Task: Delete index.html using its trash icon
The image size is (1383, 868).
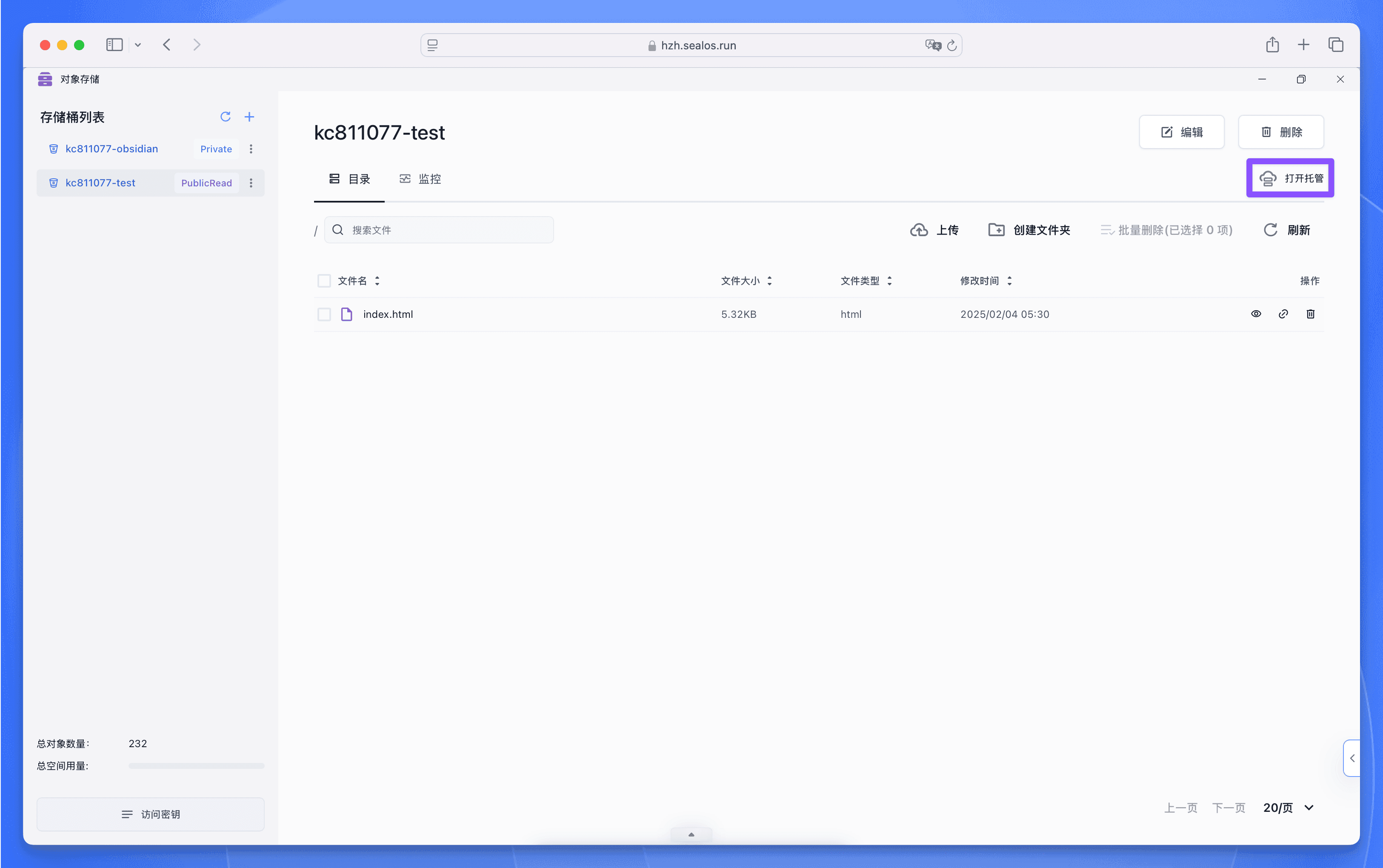Action: pos(1310,314)
